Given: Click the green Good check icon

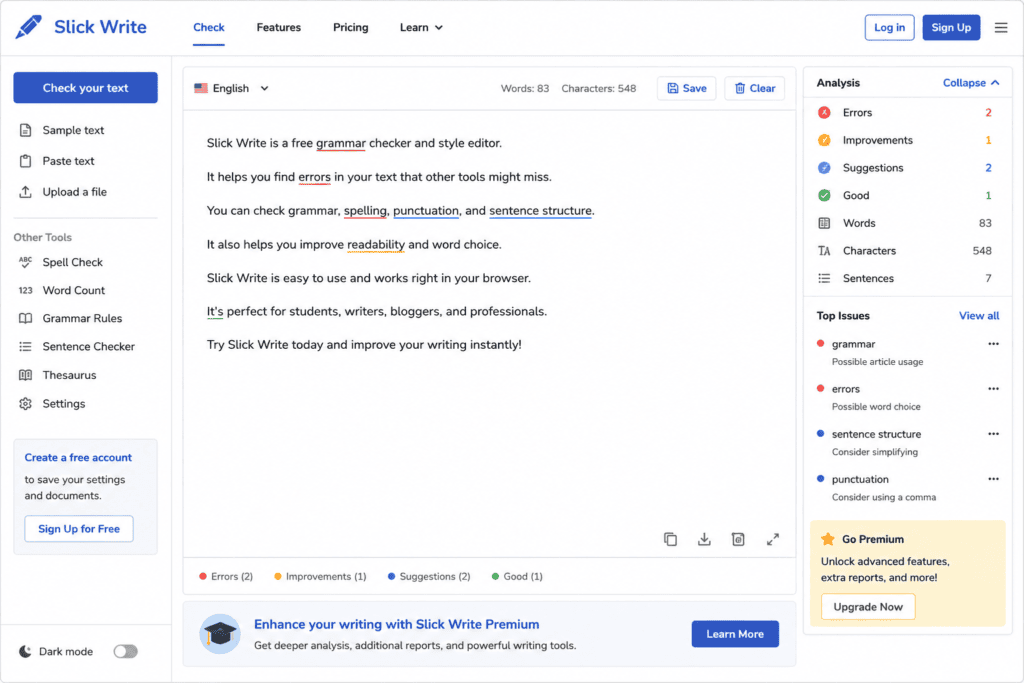Looking at the screenshot, I should (824, 195).
